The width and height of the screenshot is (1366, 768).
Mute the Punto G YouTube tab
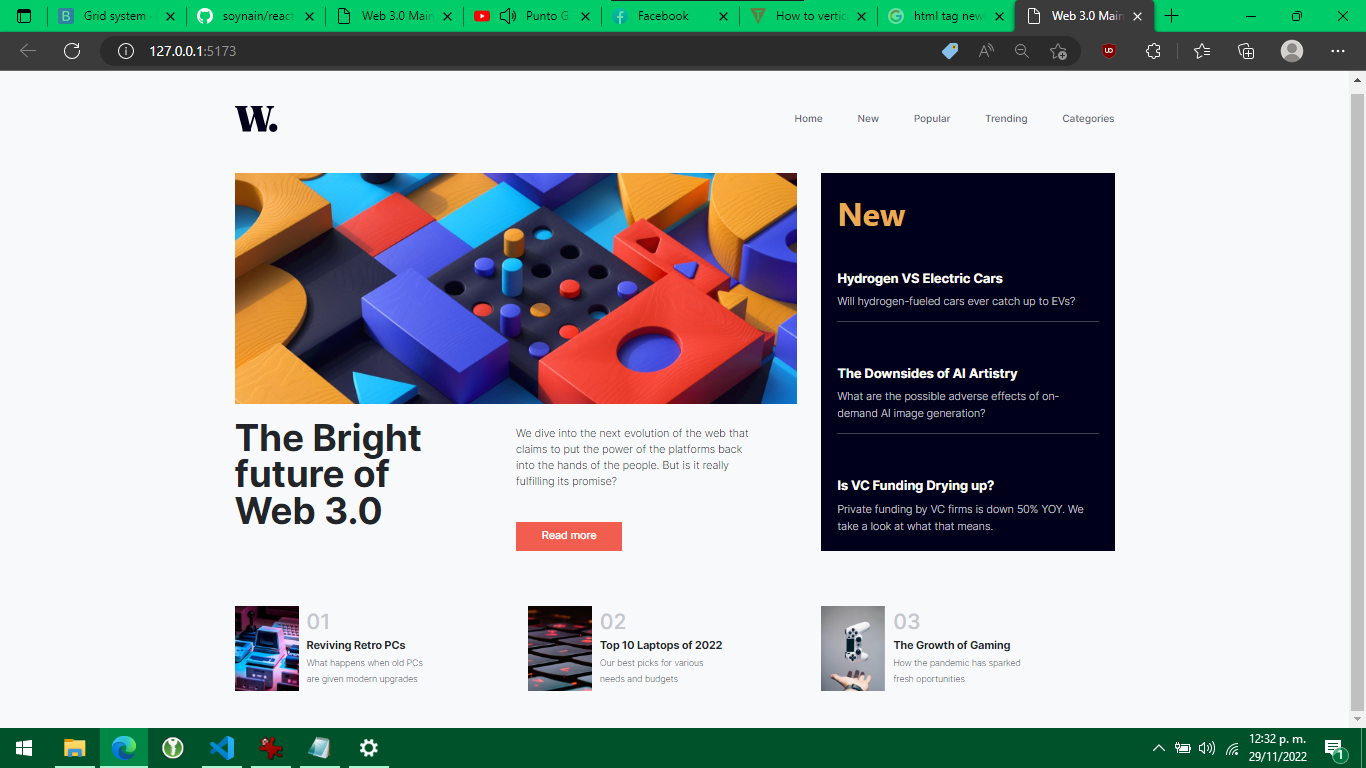tap(505, 16)
